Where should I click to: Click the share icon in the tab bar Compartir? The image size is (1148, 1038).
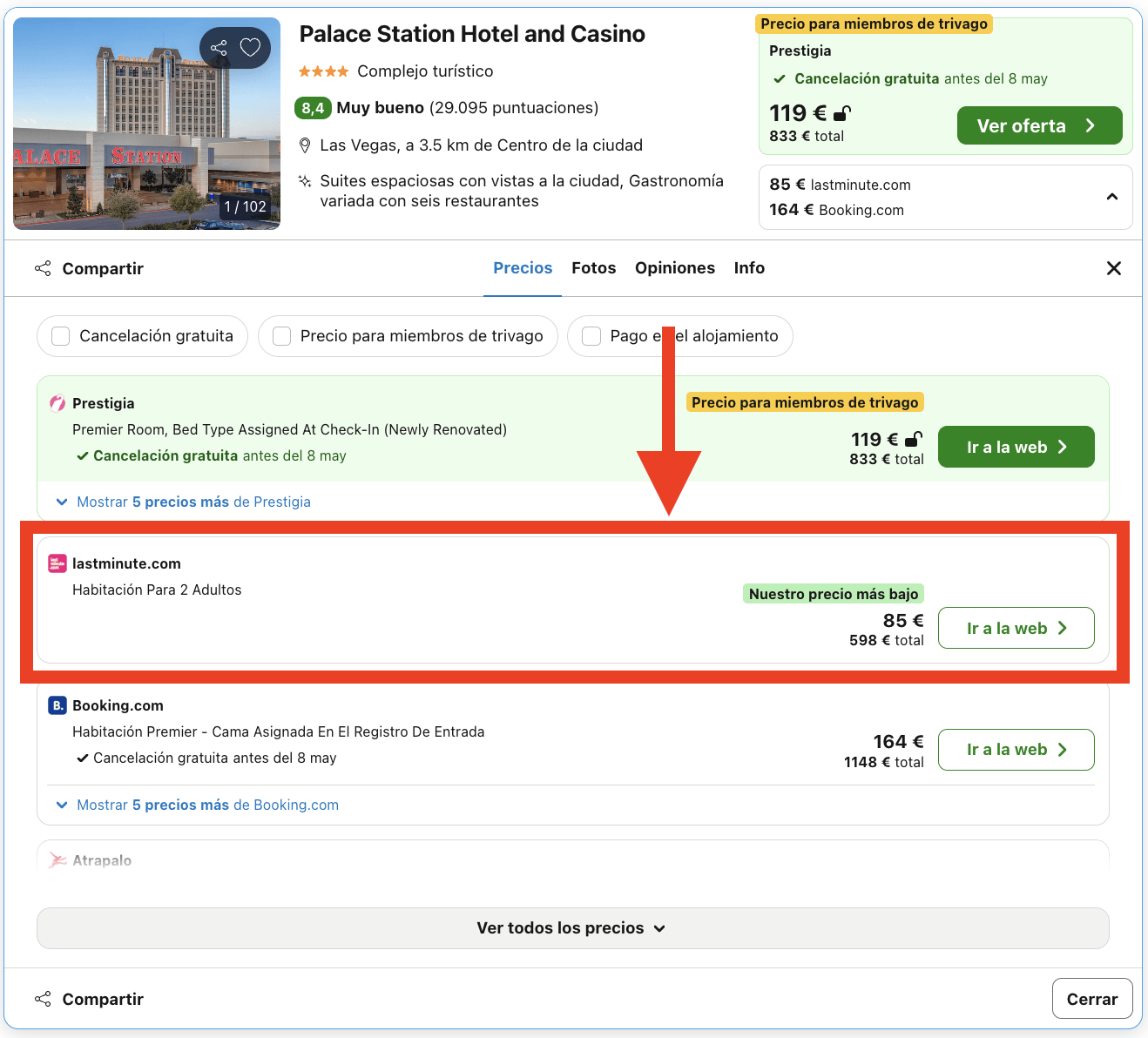click(43, 268)
